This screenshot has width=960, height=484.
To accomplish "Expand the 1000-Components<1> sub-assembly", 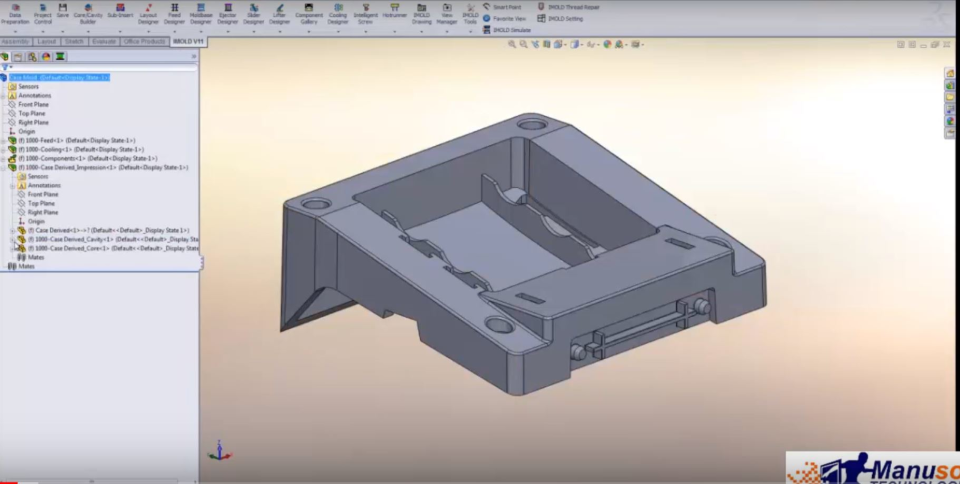I will (x=4, y=158).
